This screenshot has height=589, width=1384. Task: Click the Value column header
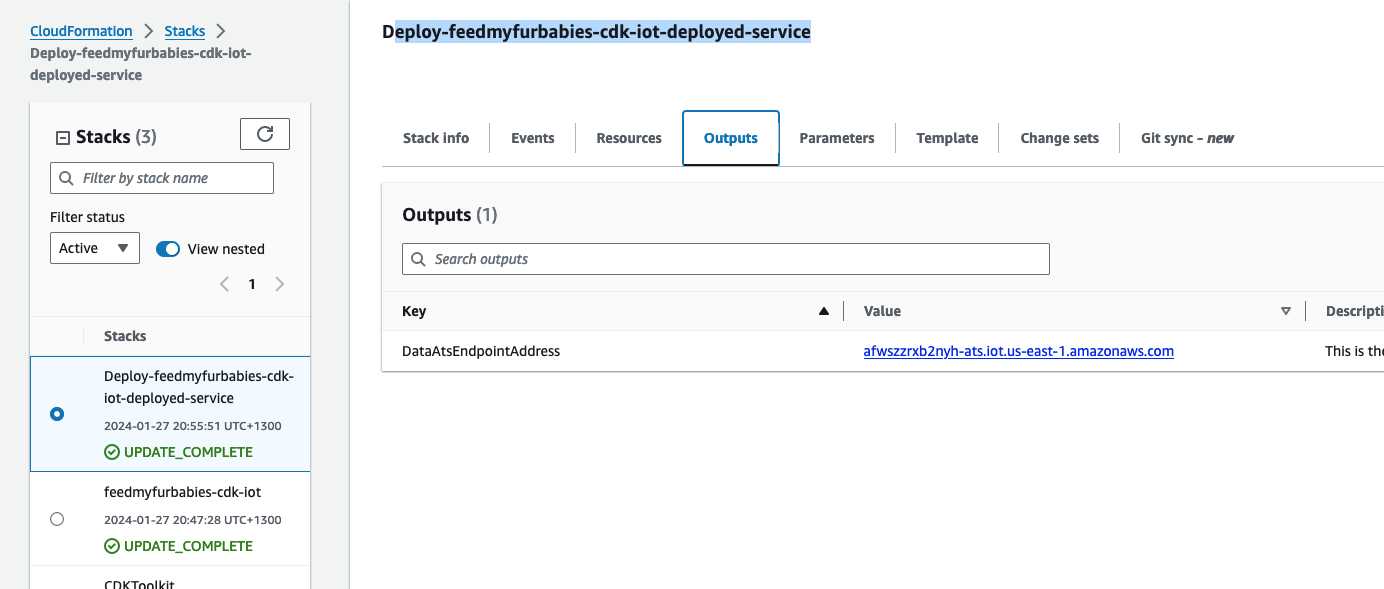tap(882, 311)
